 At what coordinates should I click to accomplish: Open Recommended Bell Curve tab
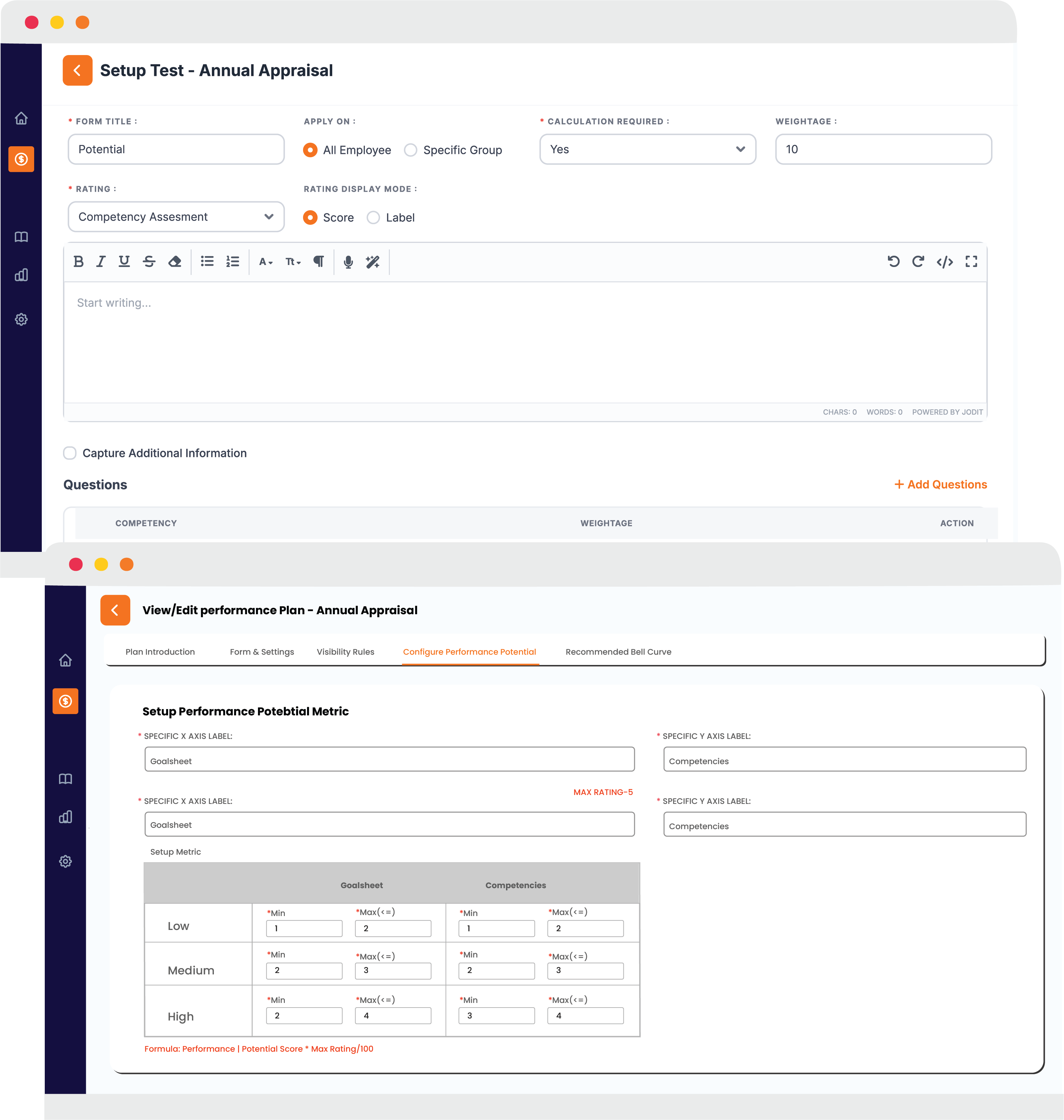[x=618, y=652]
